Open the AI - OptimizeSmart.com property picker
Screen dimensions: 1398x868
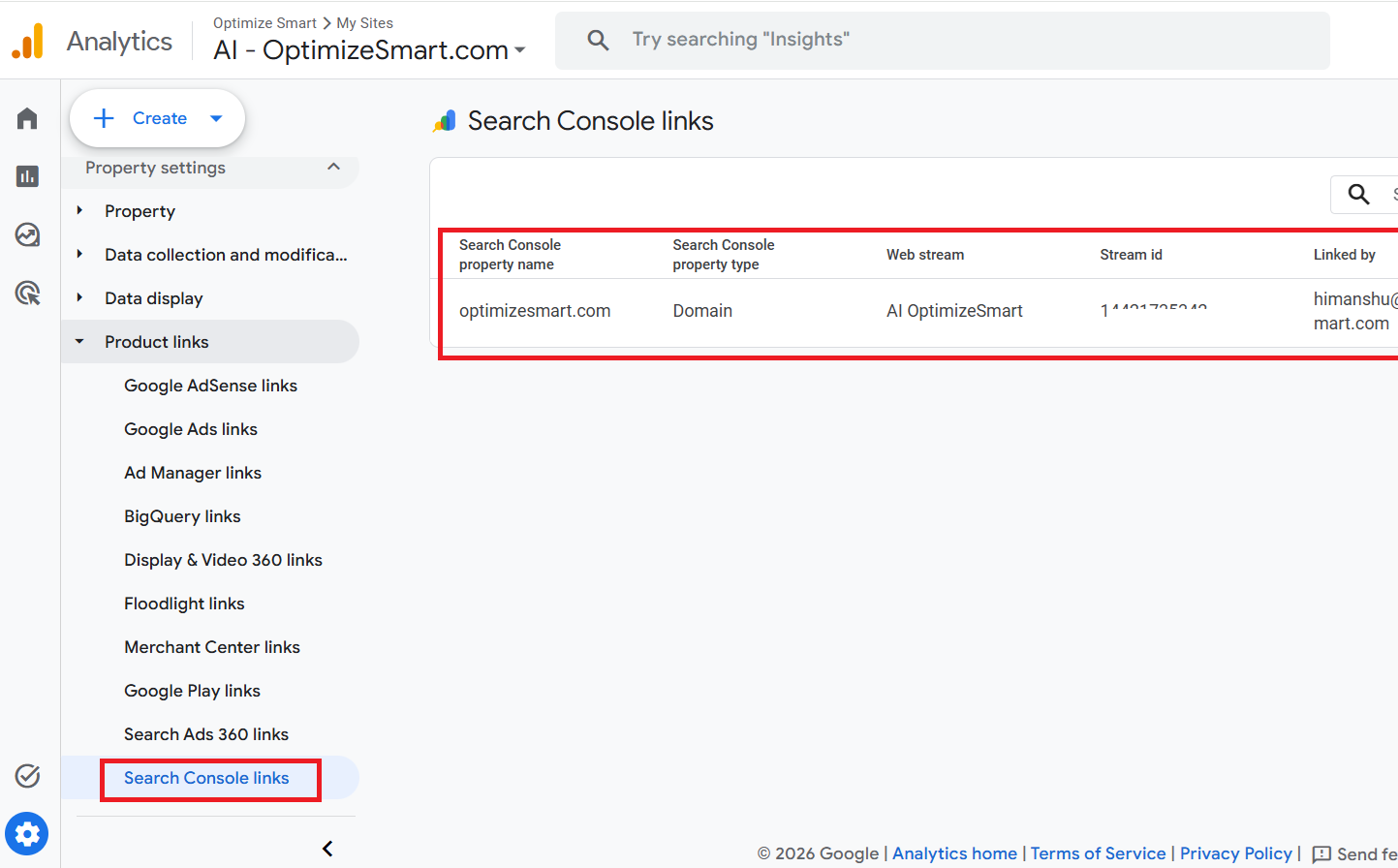click(369, 49)
